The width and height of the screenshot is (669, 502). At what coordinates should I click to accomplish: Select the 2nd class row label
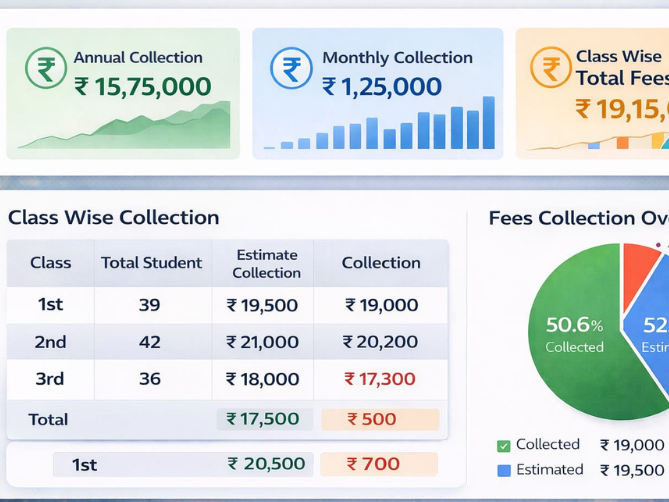click(x=50, y=342)
